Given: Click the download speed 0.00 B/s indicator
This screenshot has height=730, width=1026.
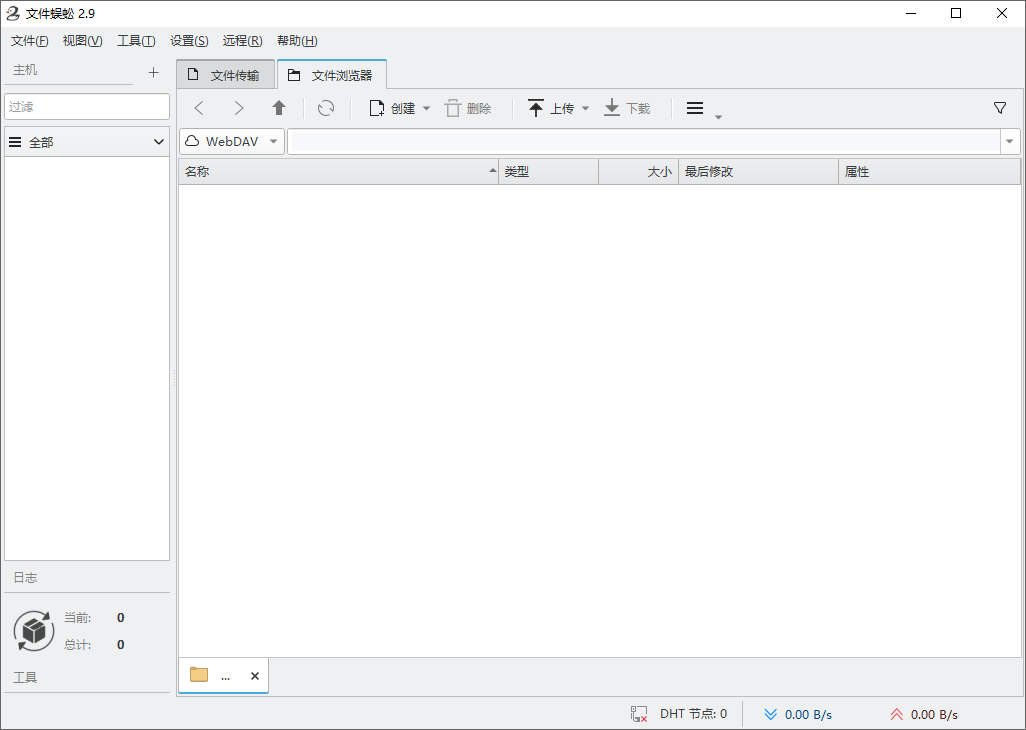Looking at the screenshot, I should pyautogui.click(x=798, y=714).
